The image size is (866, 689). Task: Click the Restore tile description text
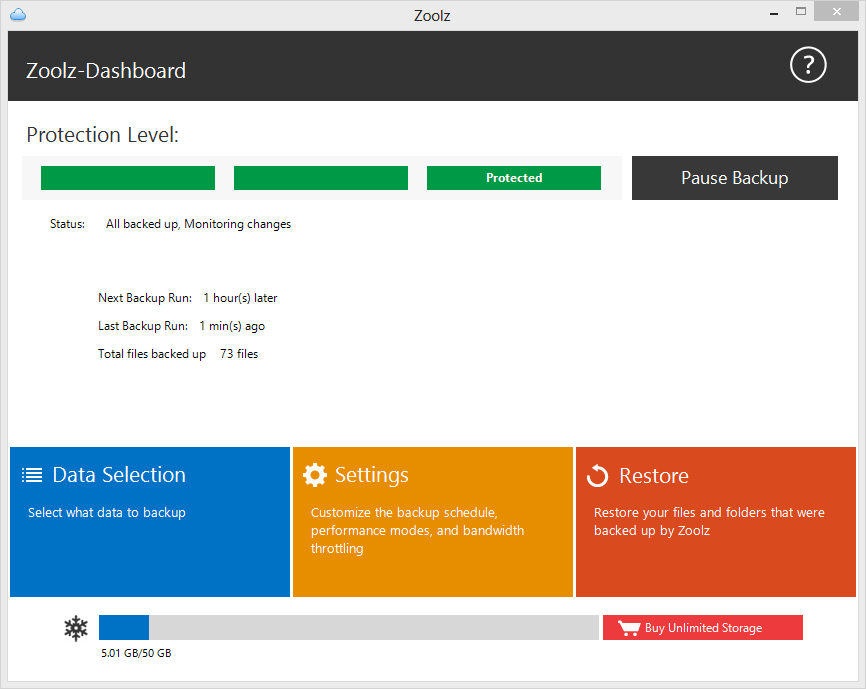[x=709, y=522]
